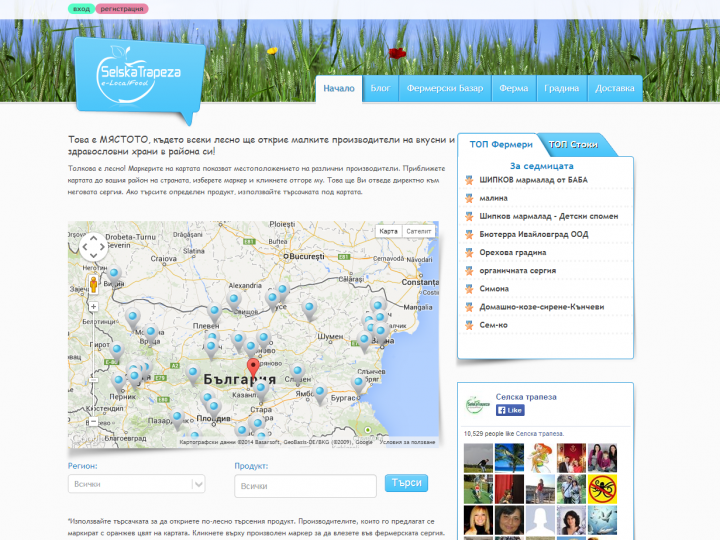Zoom out with the map minus button
720x540 pixels.
[x=93, y=421]
